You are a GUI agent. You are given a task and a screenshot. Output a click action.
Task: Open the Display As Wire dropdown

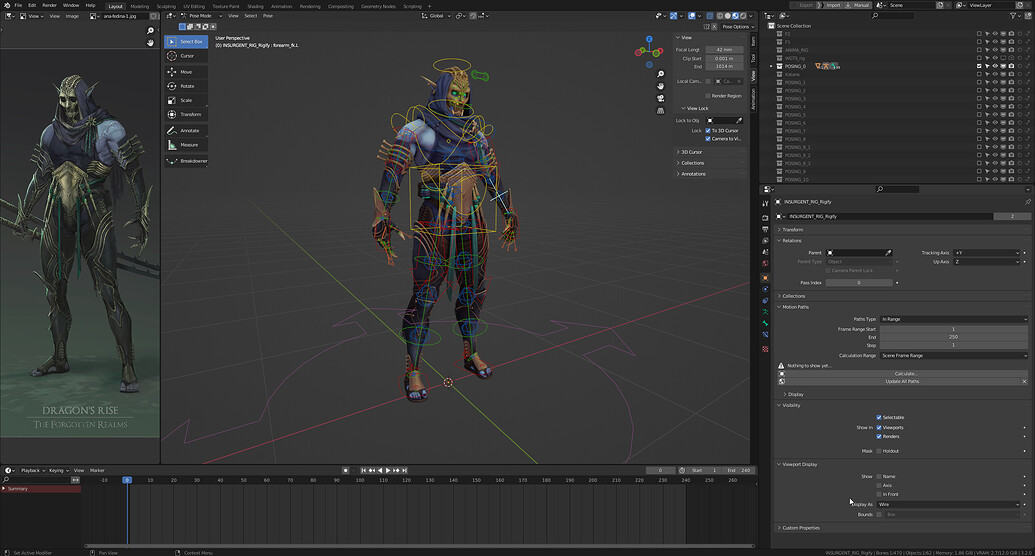pos(949,504)
